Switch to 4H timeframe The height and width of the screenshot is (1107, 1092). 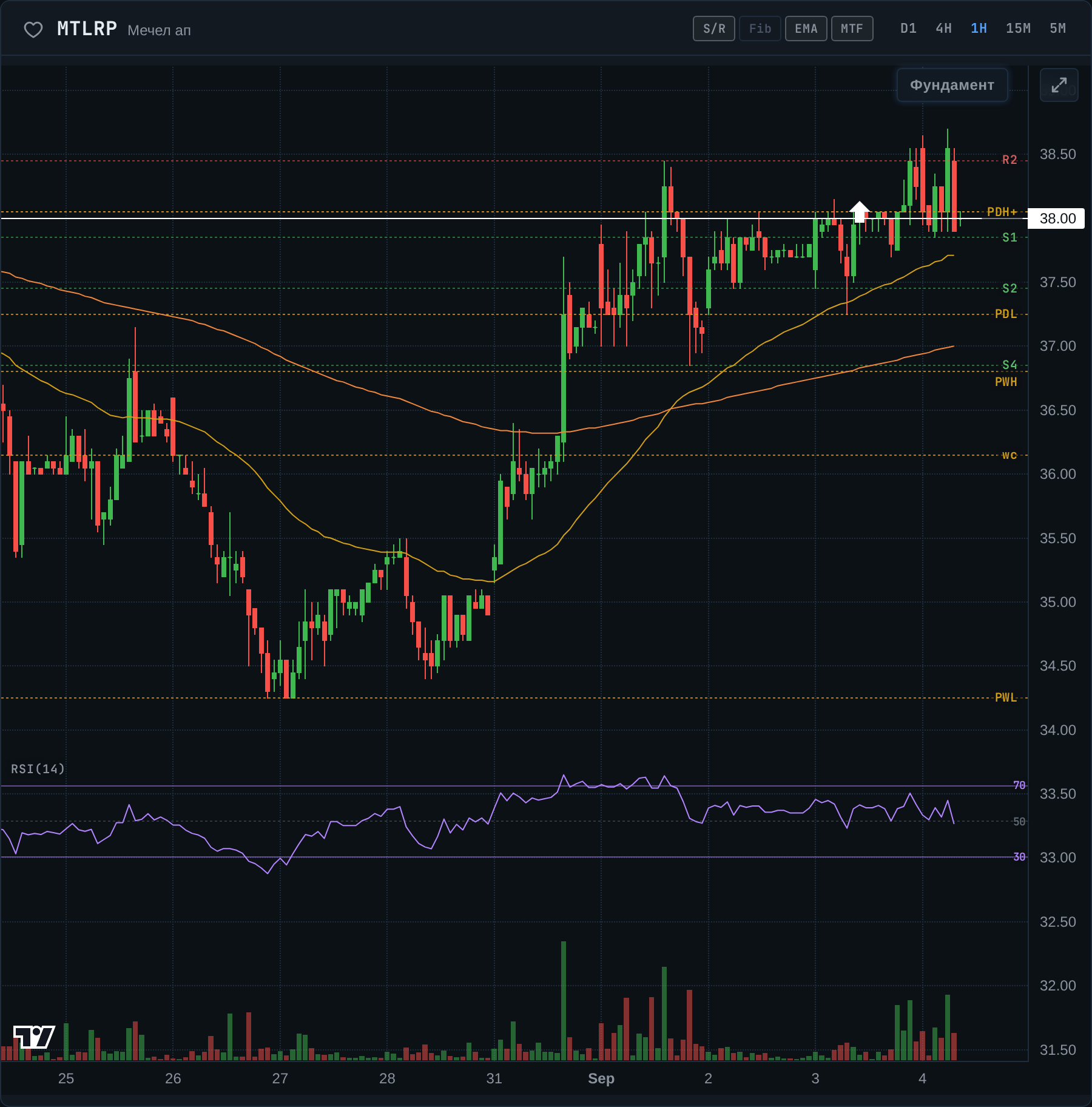[943, 29]
